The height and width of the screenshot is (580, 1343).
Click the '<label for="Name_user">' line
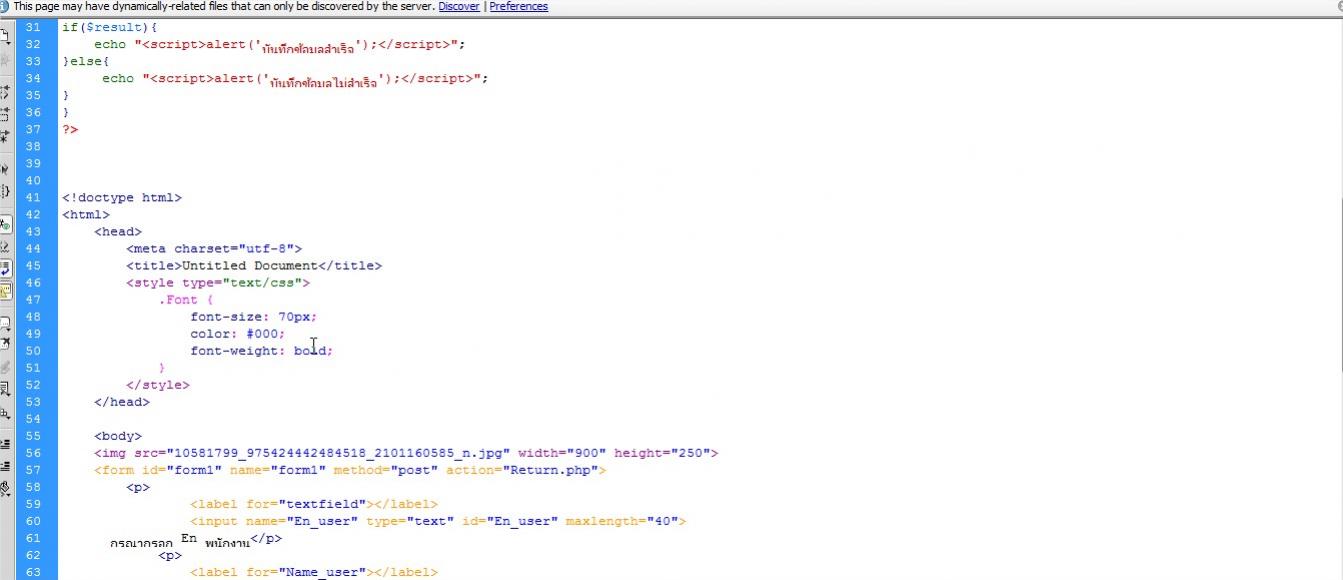point(314,571)
